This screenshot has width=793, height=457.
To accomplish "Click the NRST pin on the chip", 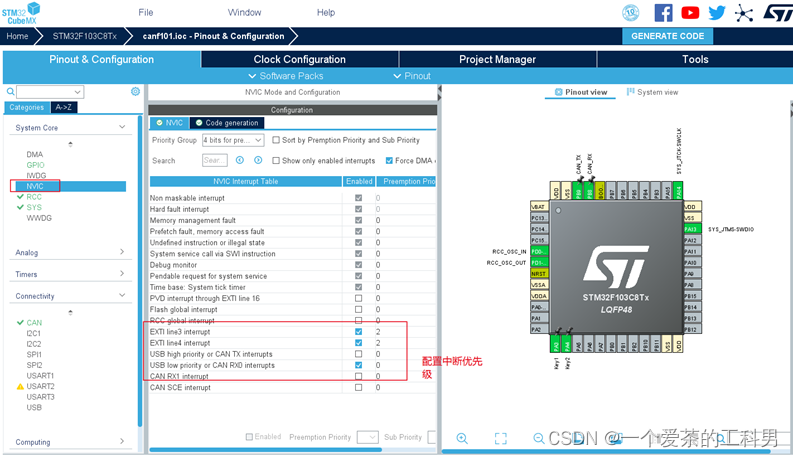I will coord(539,273).
